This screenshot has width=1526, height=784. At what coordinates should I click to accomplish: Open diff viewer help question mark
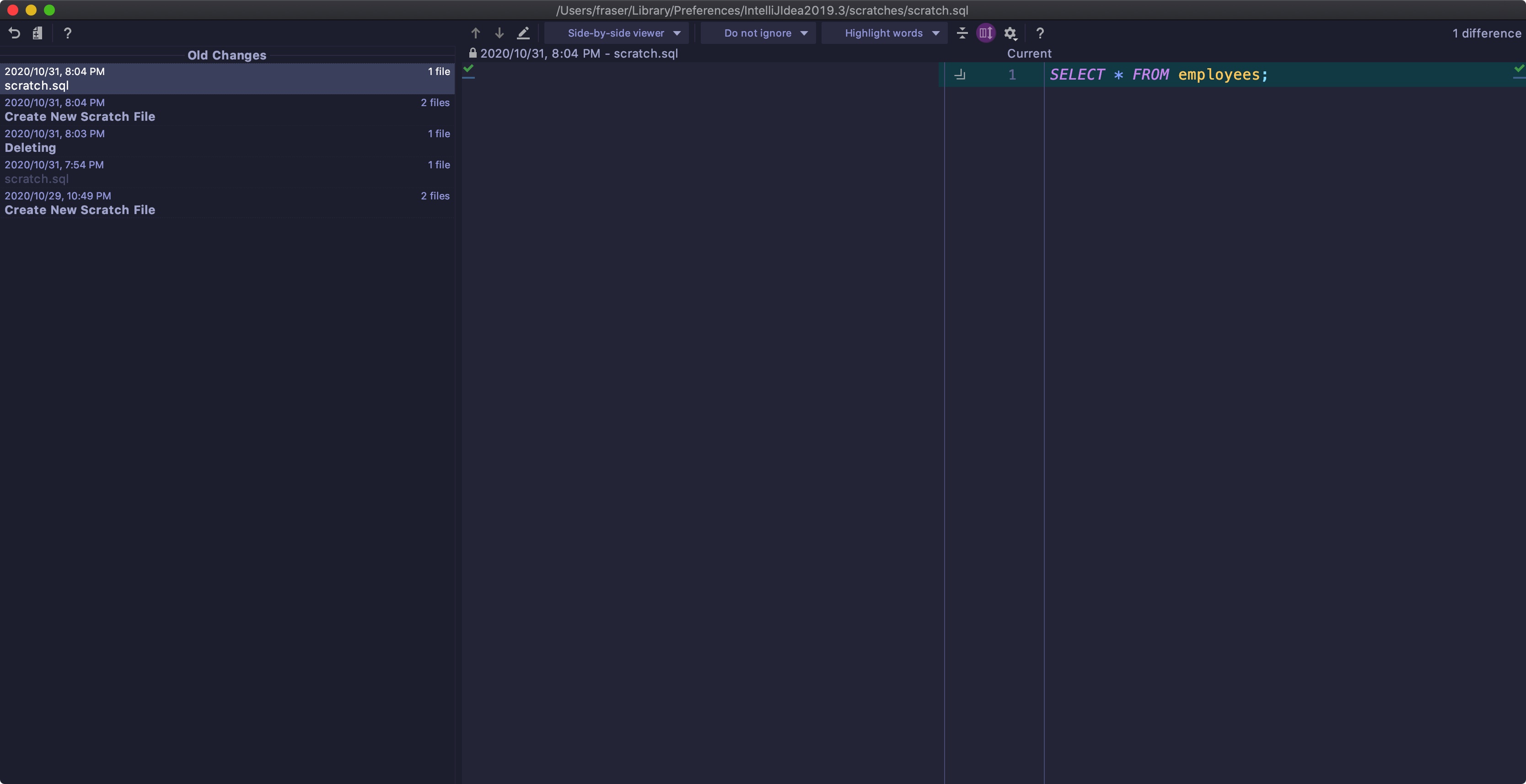(1040, 33)
